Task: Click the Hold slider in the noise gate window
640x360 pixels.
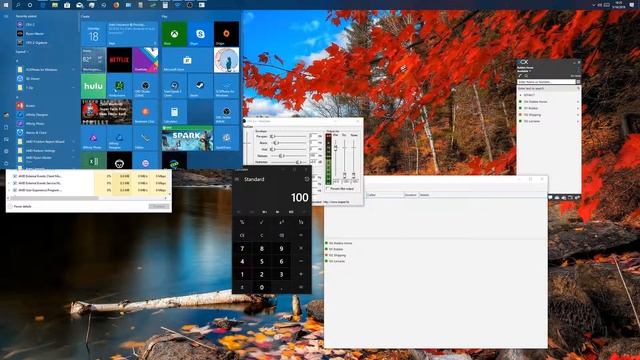Action: (x=288, y=149)
